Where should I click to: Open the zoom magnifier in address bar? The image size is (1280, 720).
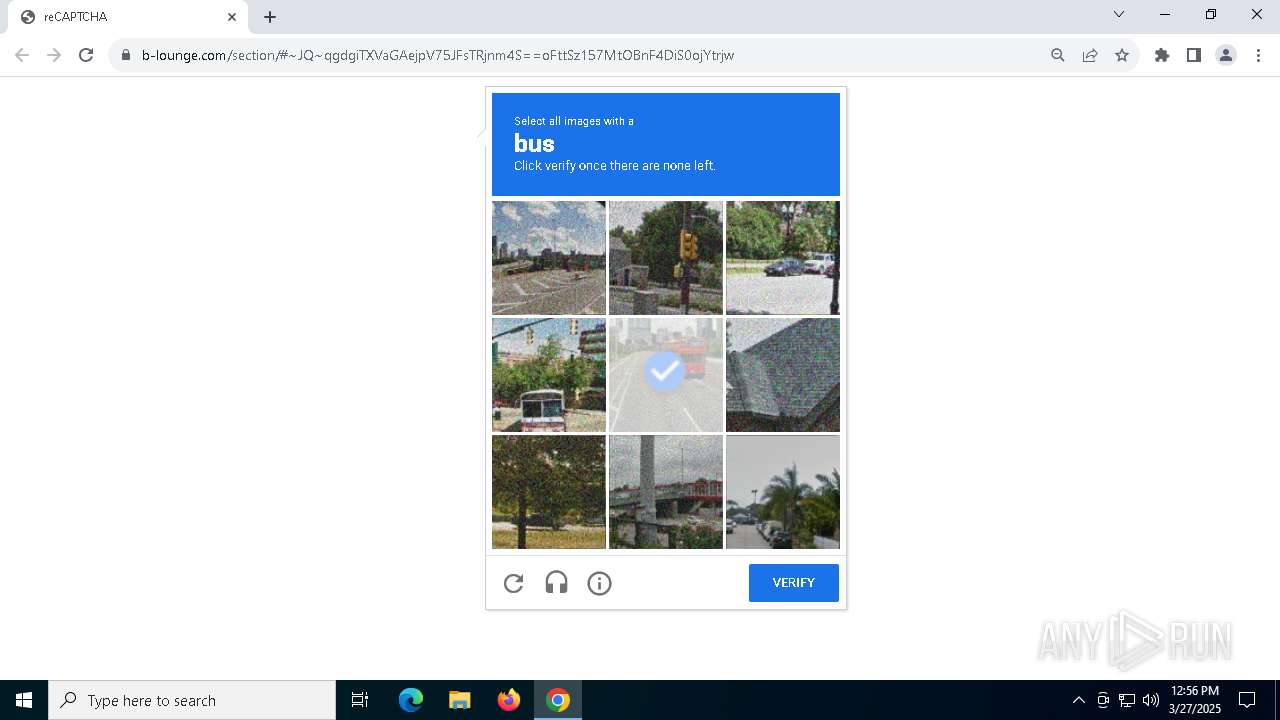point(1058,55)
